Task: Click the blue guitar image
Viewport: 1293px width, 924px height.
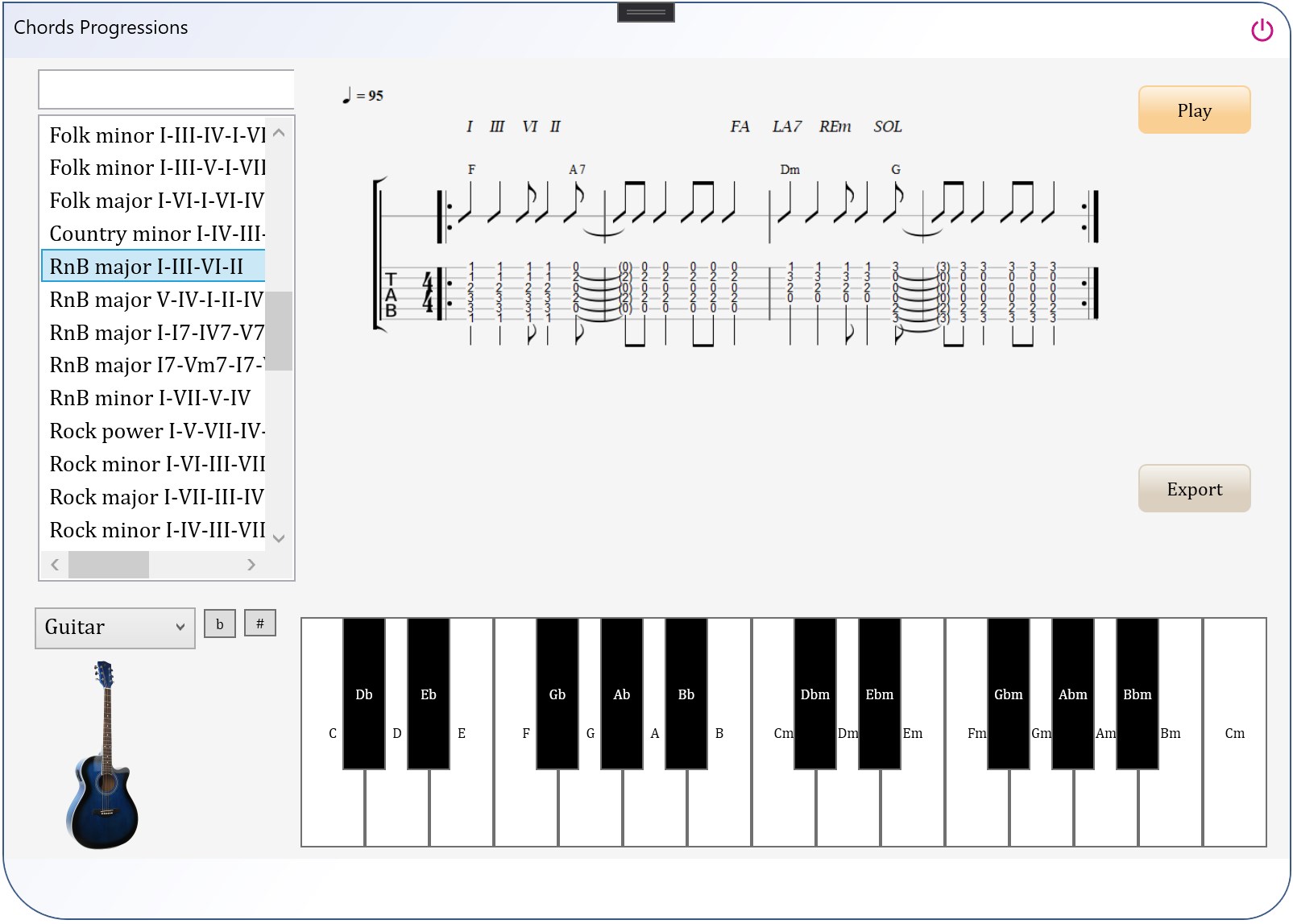Action: tap(102, 756)
